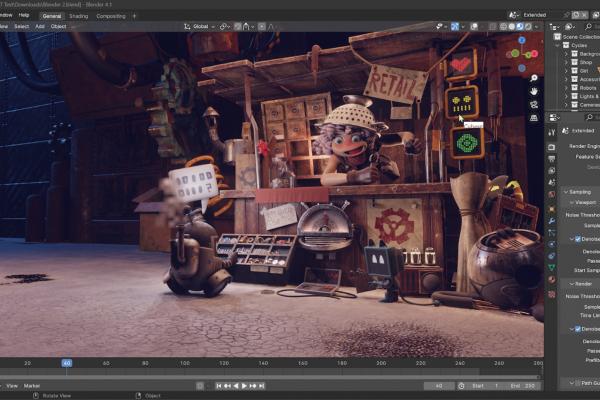
Task: Uncheck Render Denoise checkbox
Action: point(578,329)
